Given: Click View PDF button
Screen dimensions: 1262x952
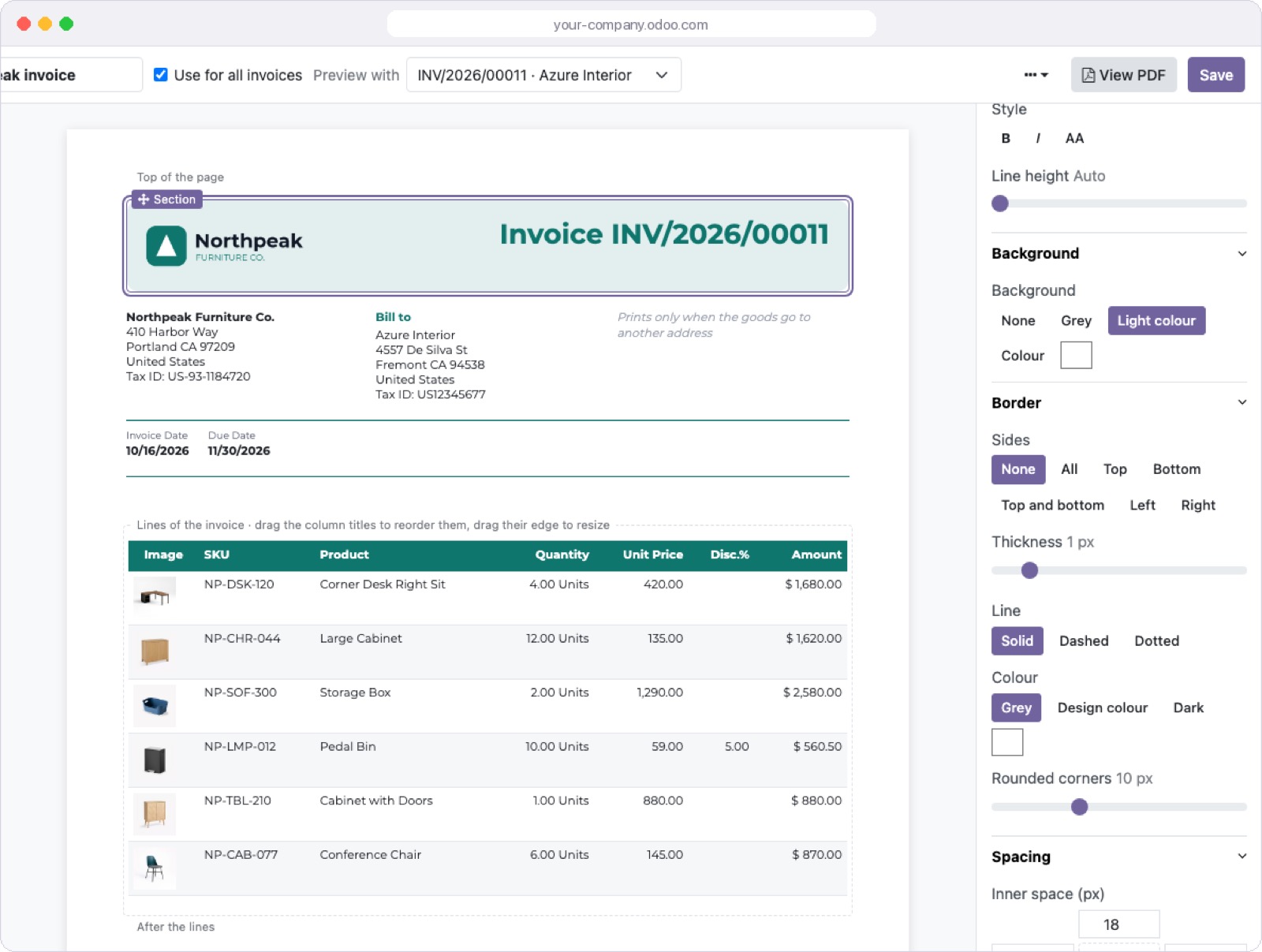Looking at the screenshot, I should 1123,75.
